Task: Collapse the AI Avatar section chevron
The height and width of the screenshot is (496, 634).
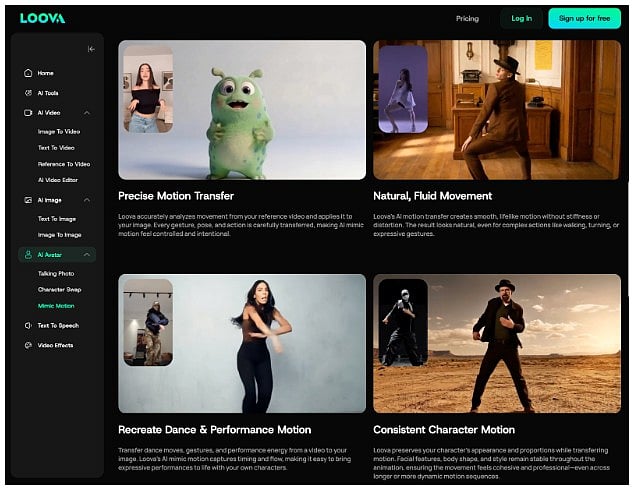Action: pyautogui.click(x=87, y=255)
